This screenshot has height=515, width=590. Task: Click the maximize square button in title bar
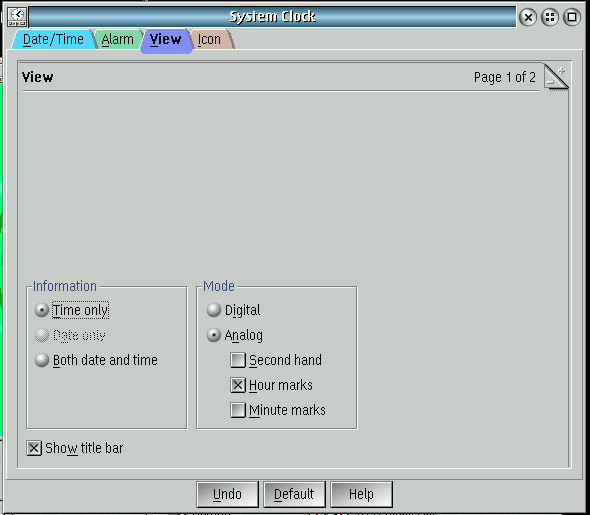point(572,17)
